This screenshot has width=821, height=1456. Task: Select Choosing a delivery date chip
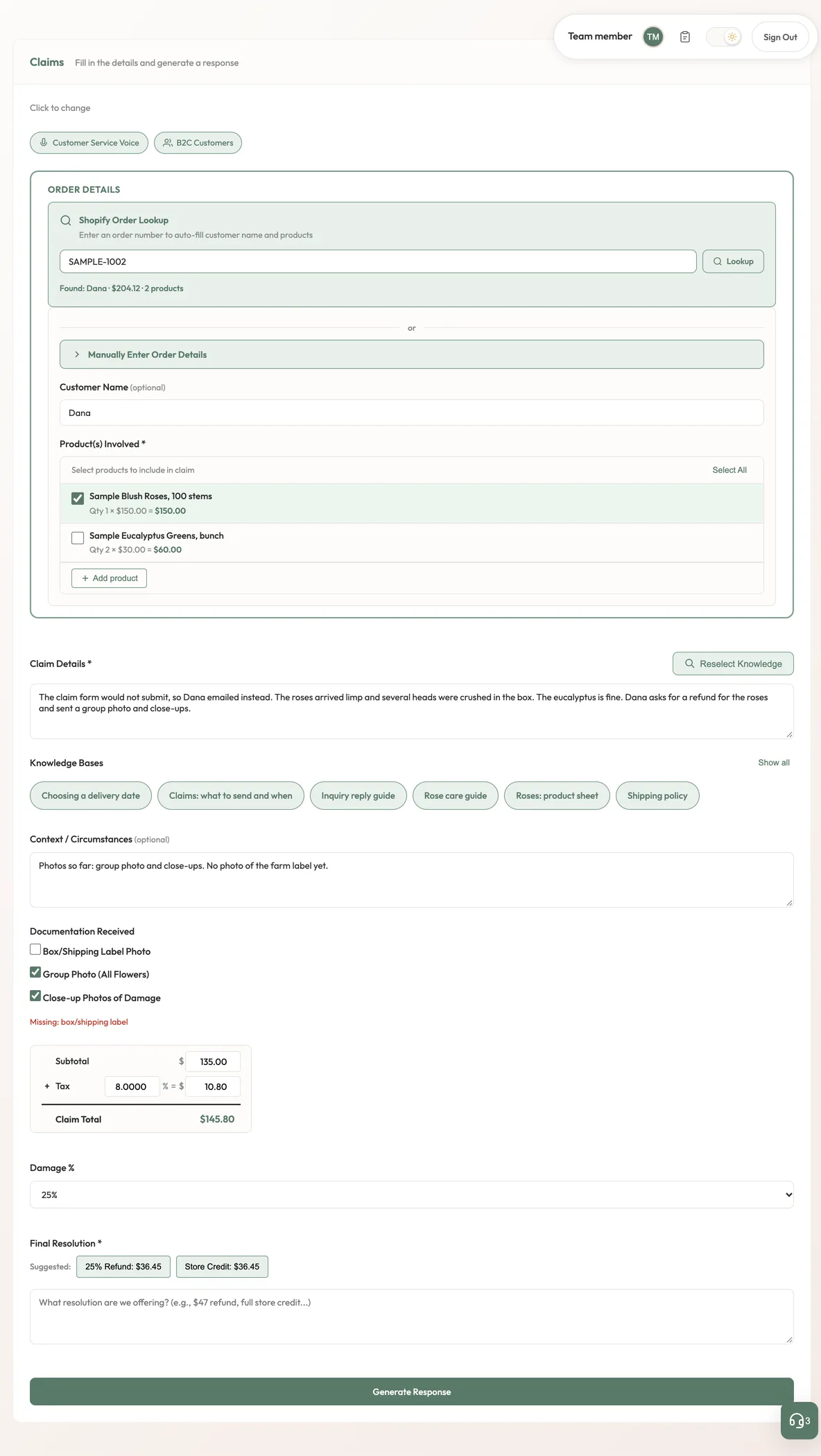click(91, 795)
